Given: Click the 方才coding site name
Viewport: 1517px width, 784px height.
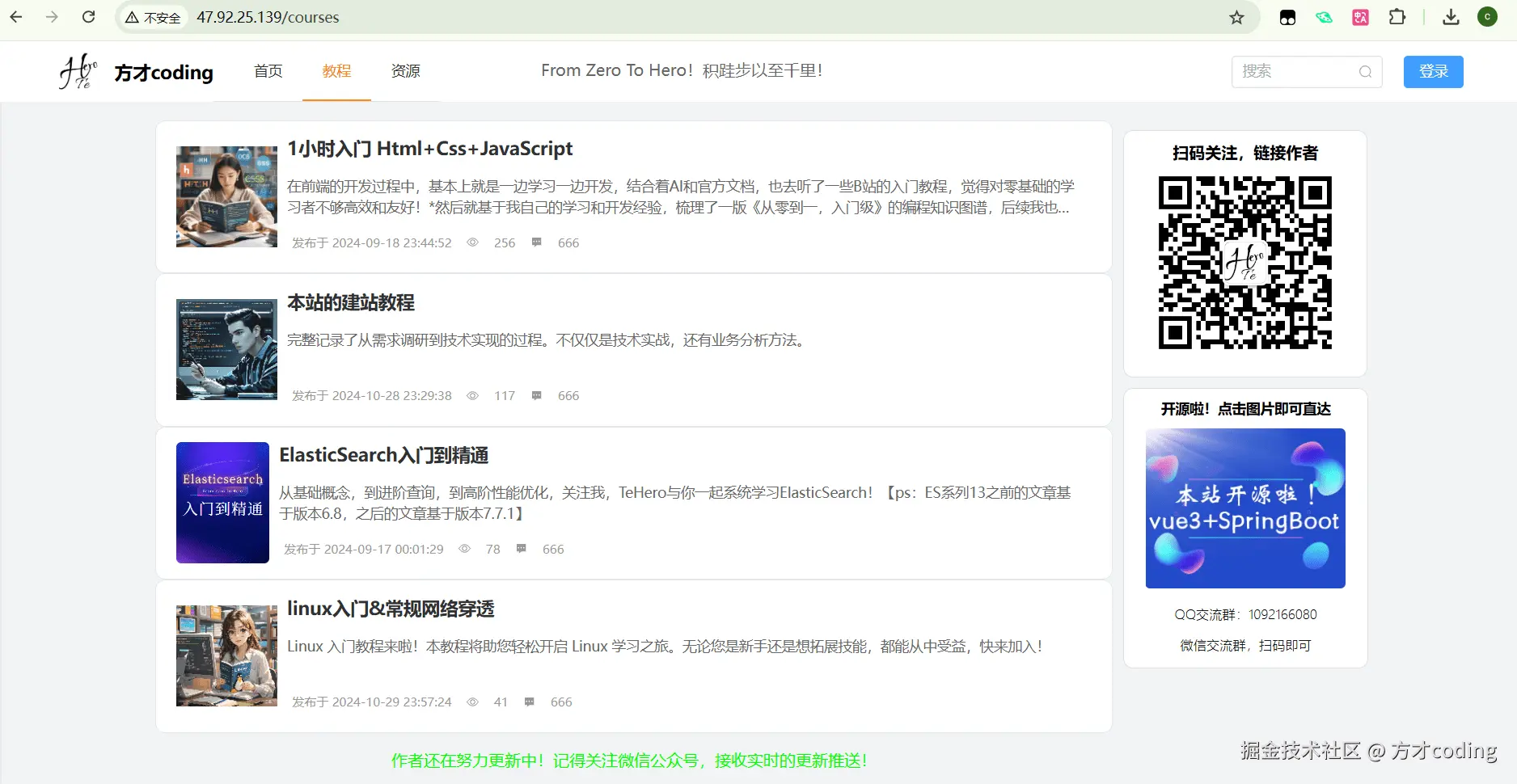Looking at the screenshot, I should (164, 73).
